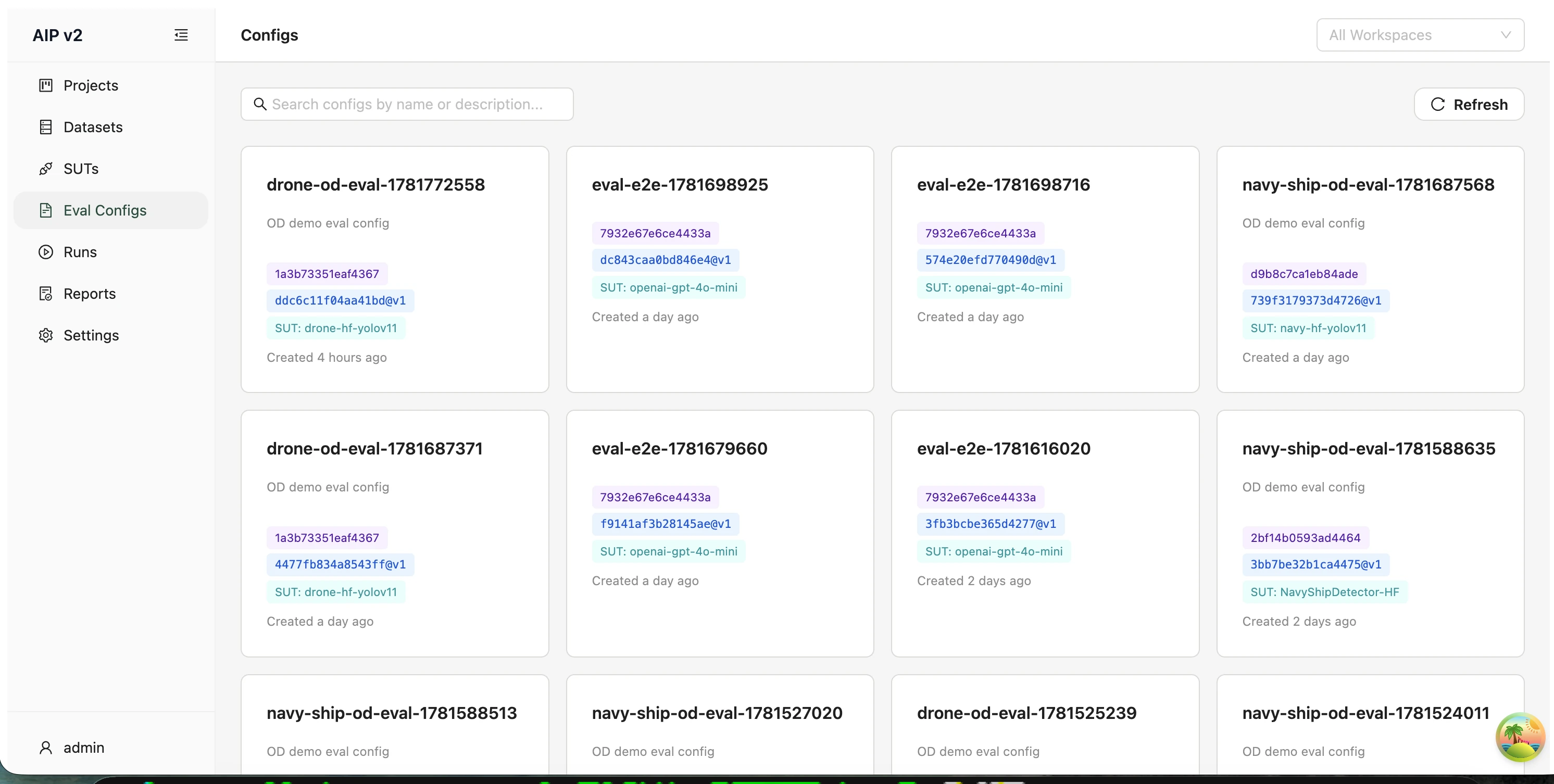The height and width of the screenshot is (784, 1554).
Task: Click the admin user avatar icon
Action: pos(46,747)
